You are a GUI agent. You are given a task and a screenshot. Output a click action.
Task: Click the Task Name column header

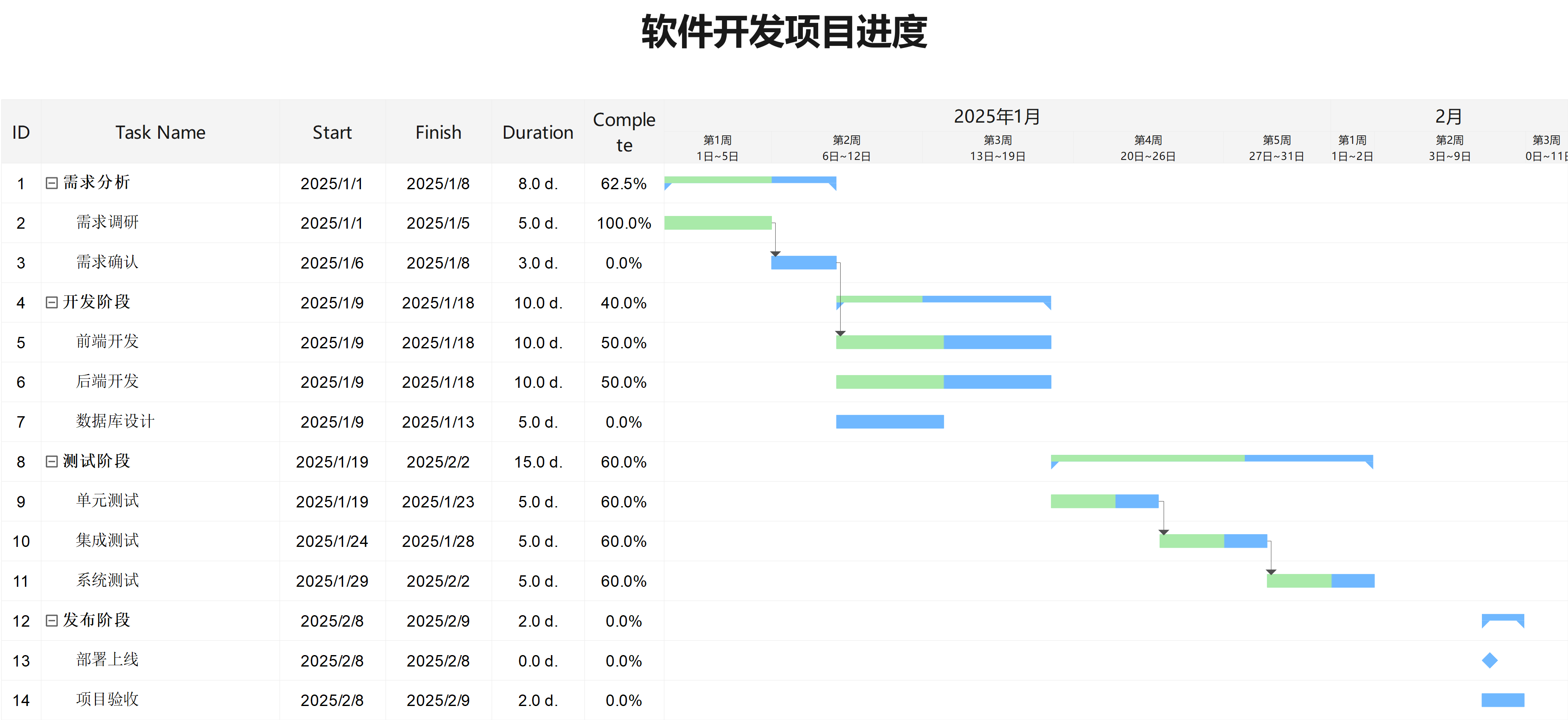[160, 132]
